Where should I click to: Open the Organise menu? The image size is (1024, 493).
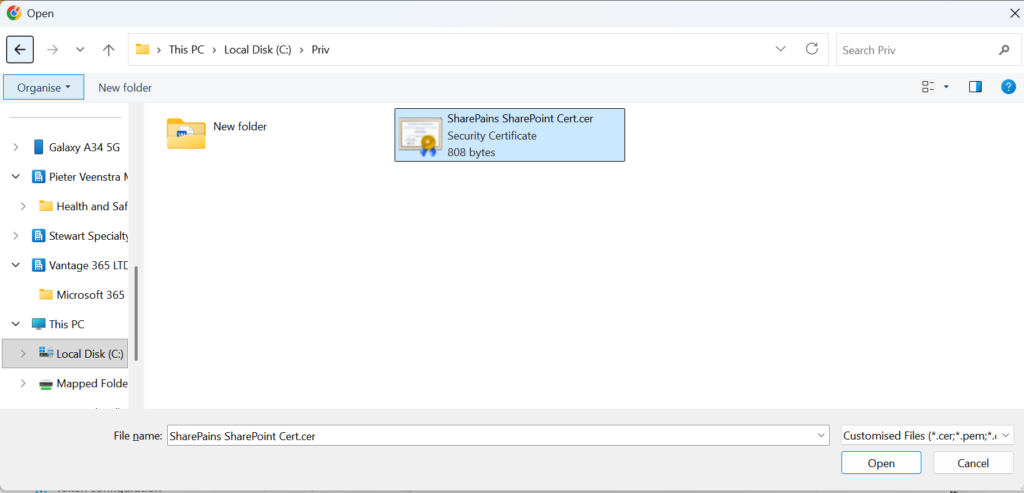(x=44, y=87)
